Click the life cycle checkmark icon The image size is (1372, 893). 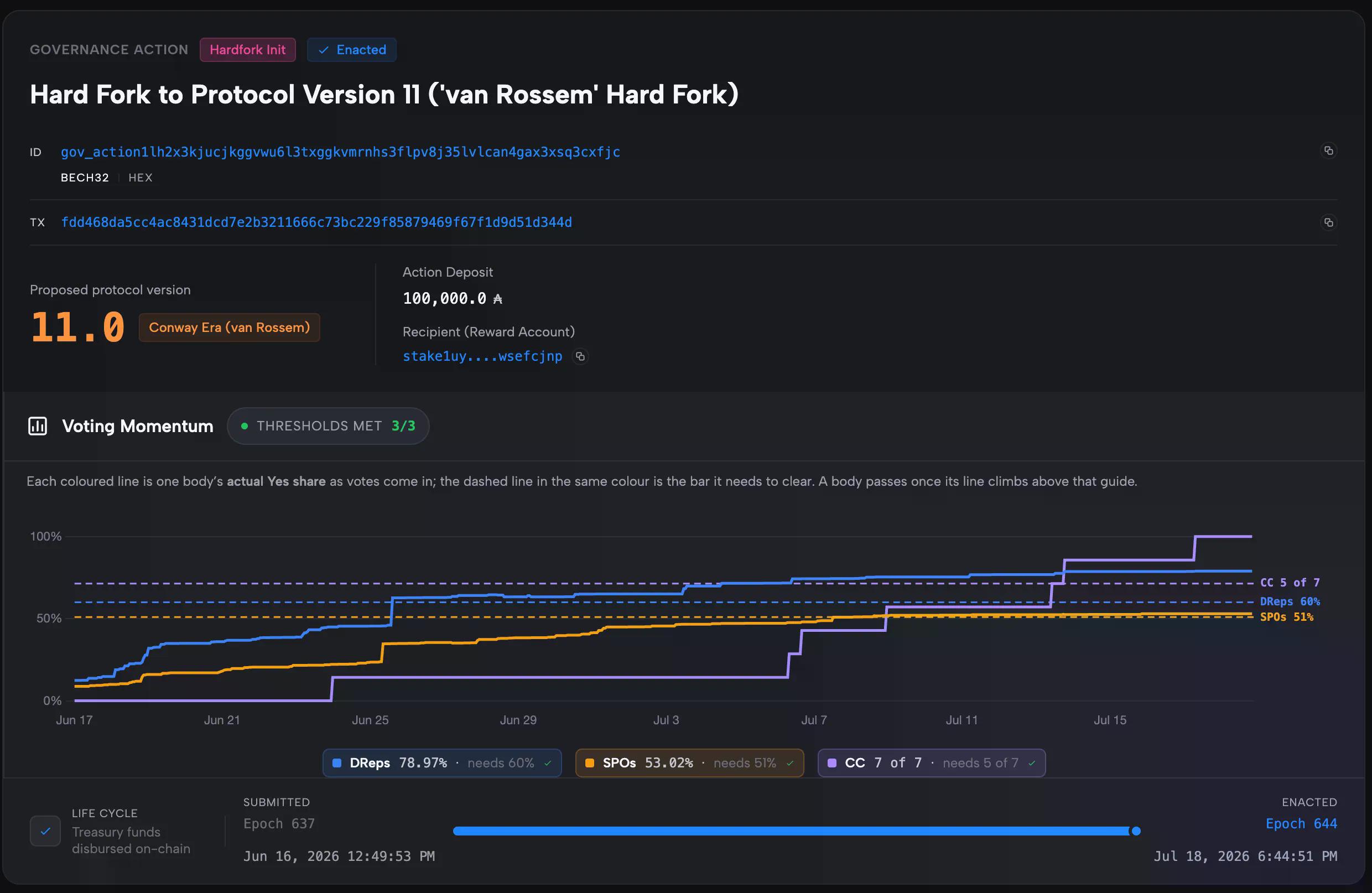click(x=45, y=830)
